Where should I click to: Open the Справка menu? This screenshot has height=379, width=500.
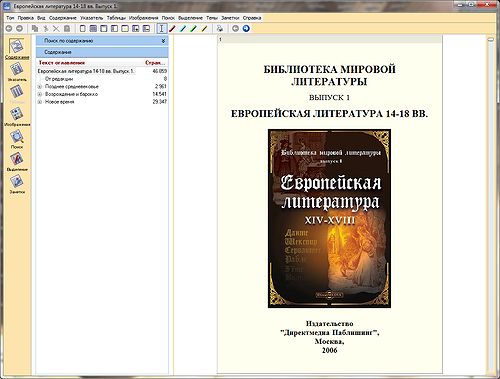(x=252, y=18)
